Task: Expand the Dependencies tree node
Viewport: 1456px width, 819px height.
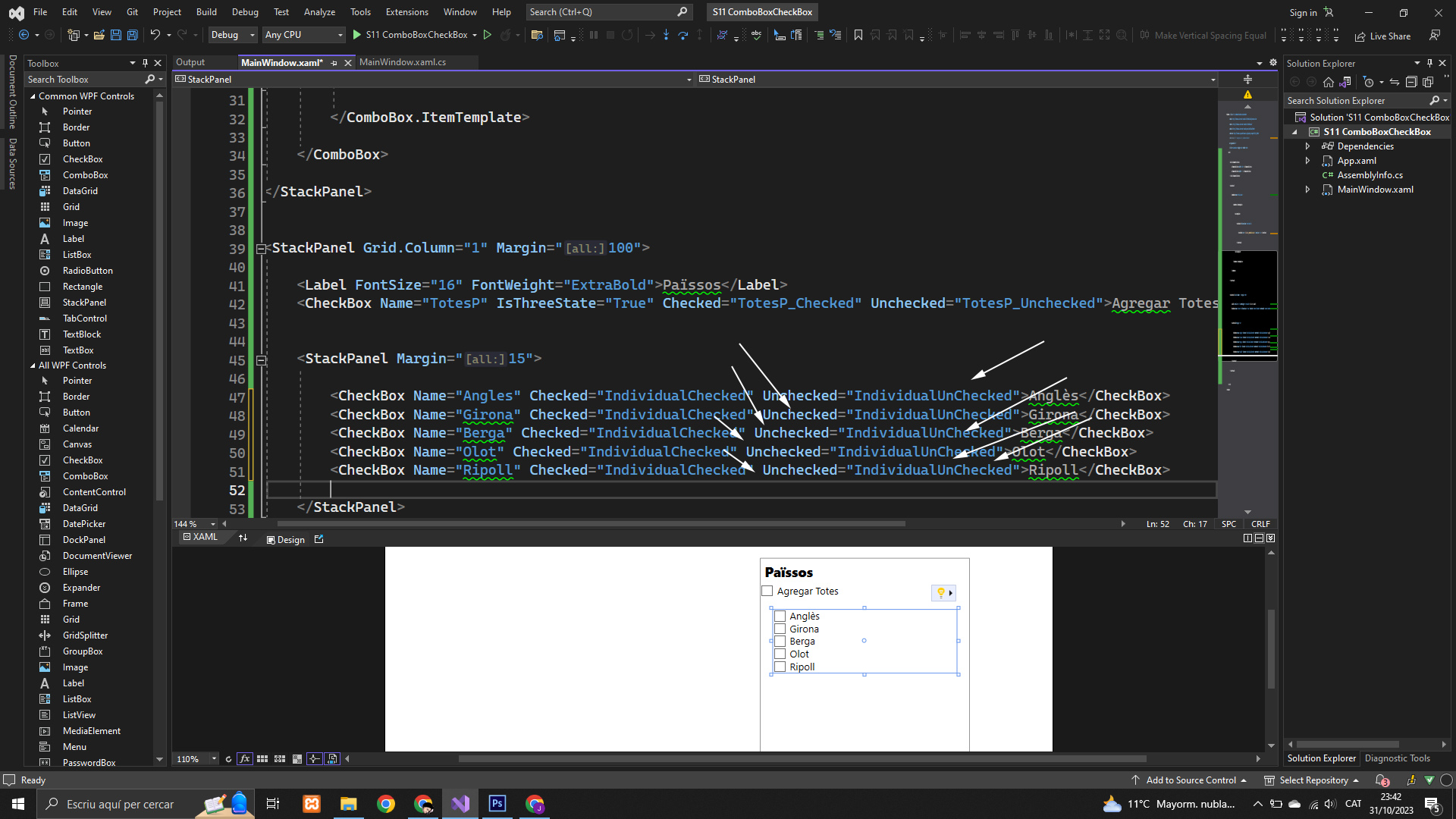Action: click(1307, 146)
